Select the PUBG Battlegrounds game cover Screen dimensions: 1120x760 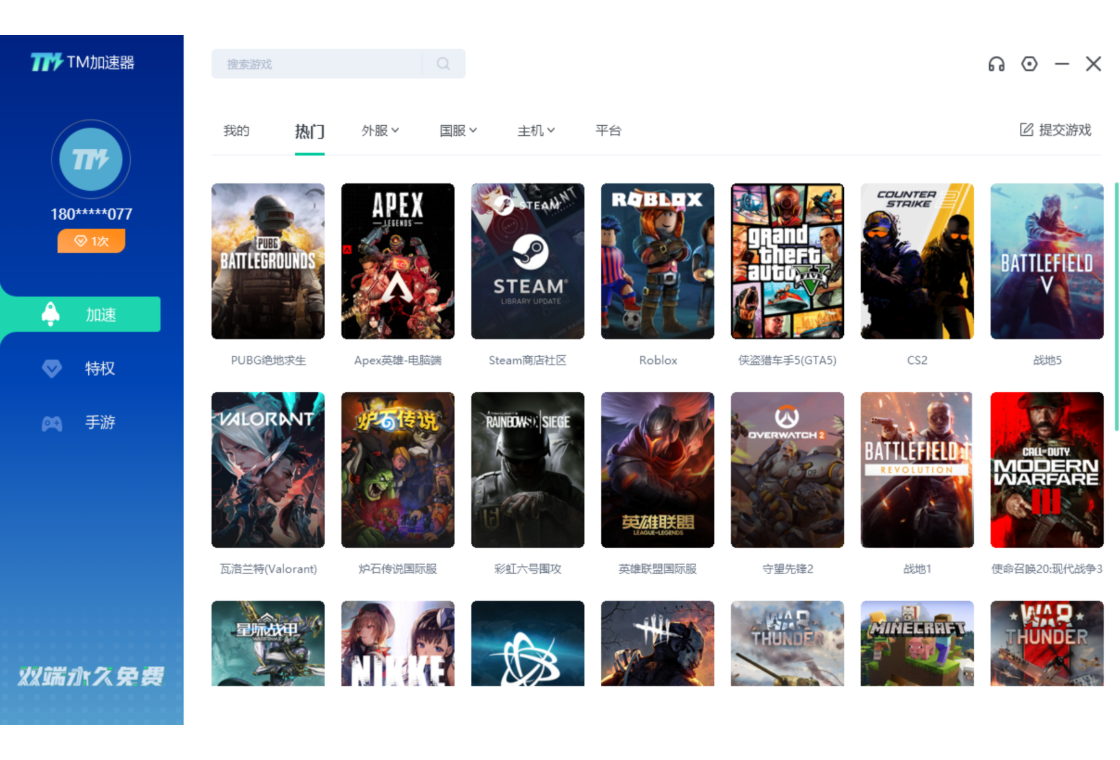tap(268, 261)
